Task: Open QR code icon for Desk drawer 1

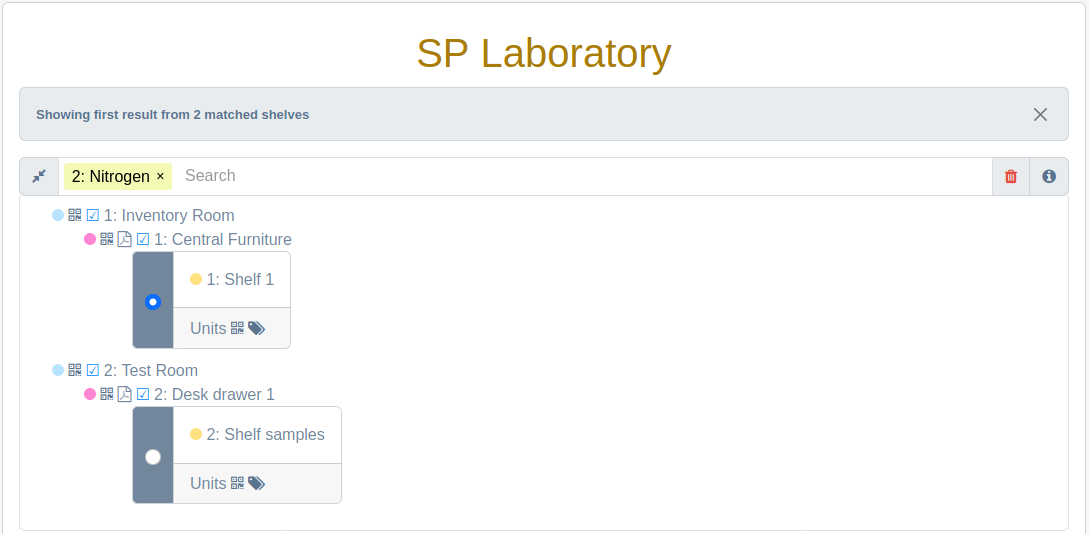Action: tap(107, 394)
